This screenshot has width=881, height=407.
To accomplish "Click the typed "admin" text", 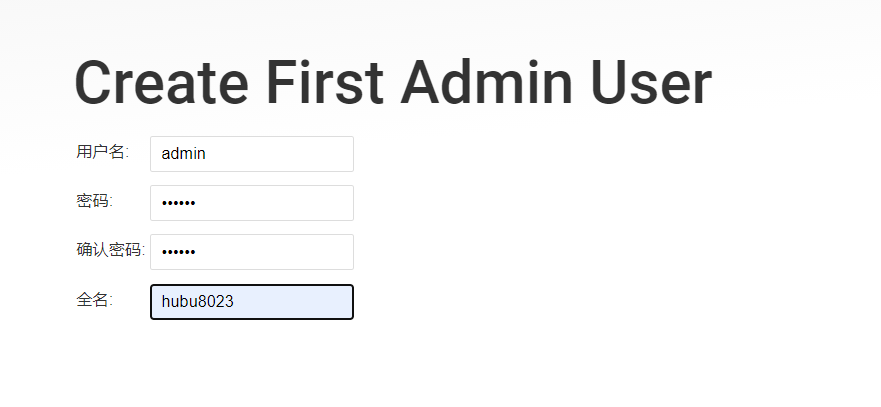I will pyautogui.click(x=183, y=154).
